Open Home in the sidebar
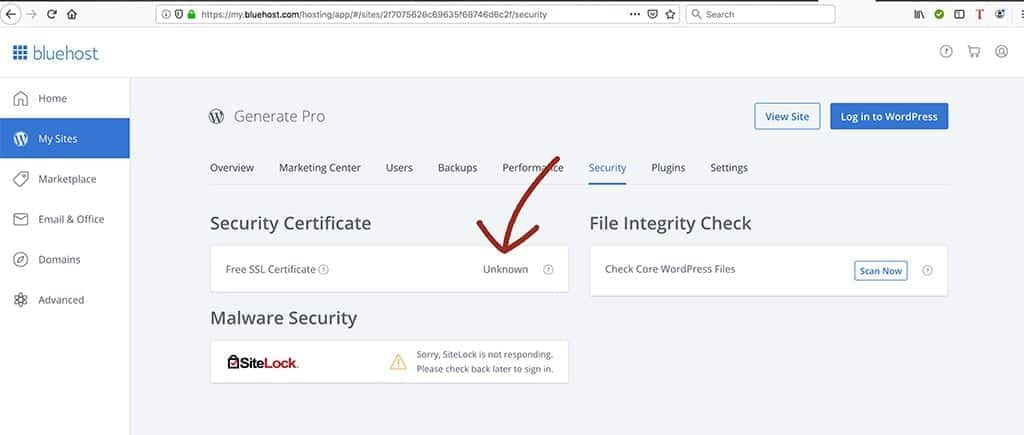 [52, 99]
